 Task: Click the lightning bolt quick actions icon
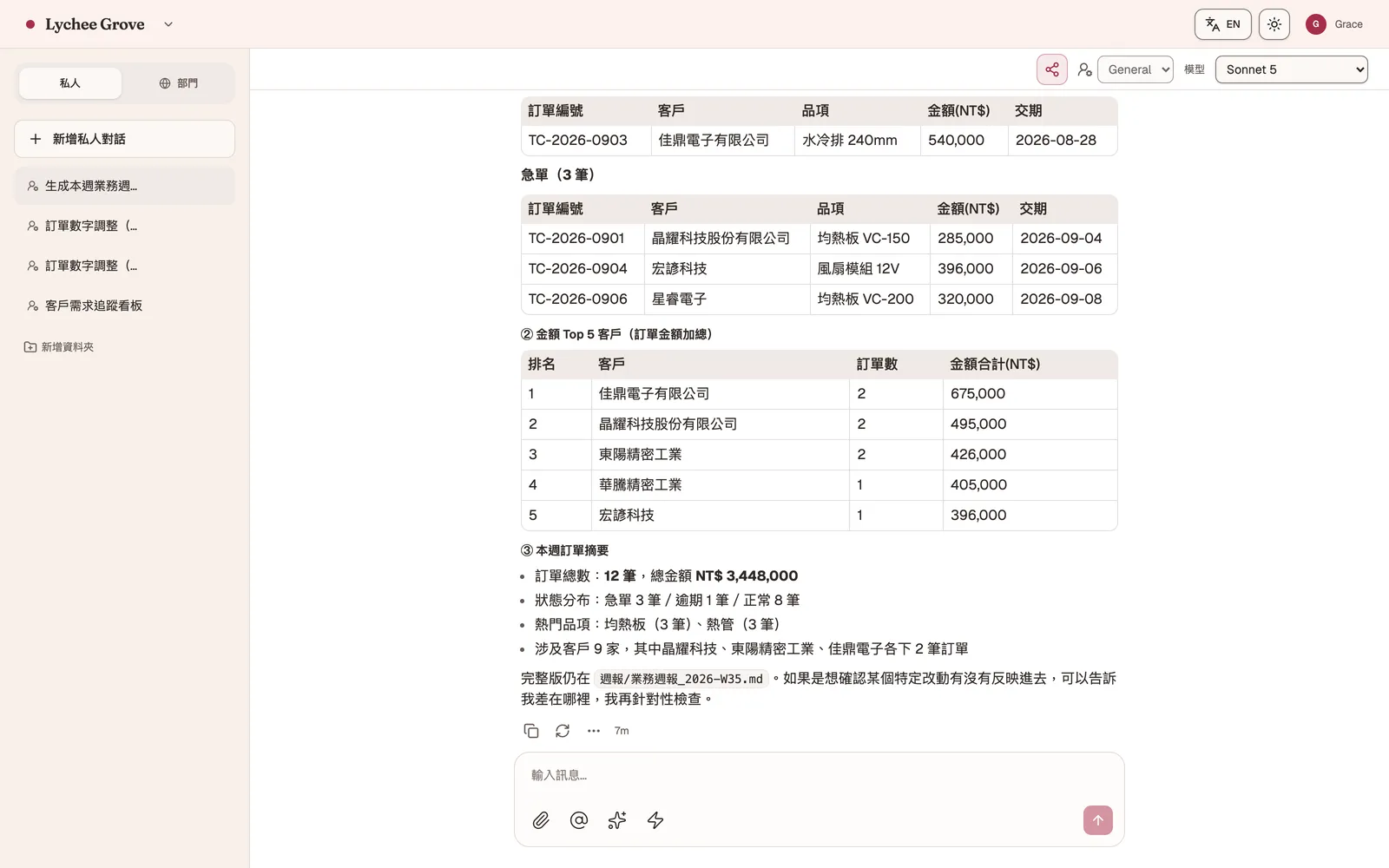click(x=655, y=820)
